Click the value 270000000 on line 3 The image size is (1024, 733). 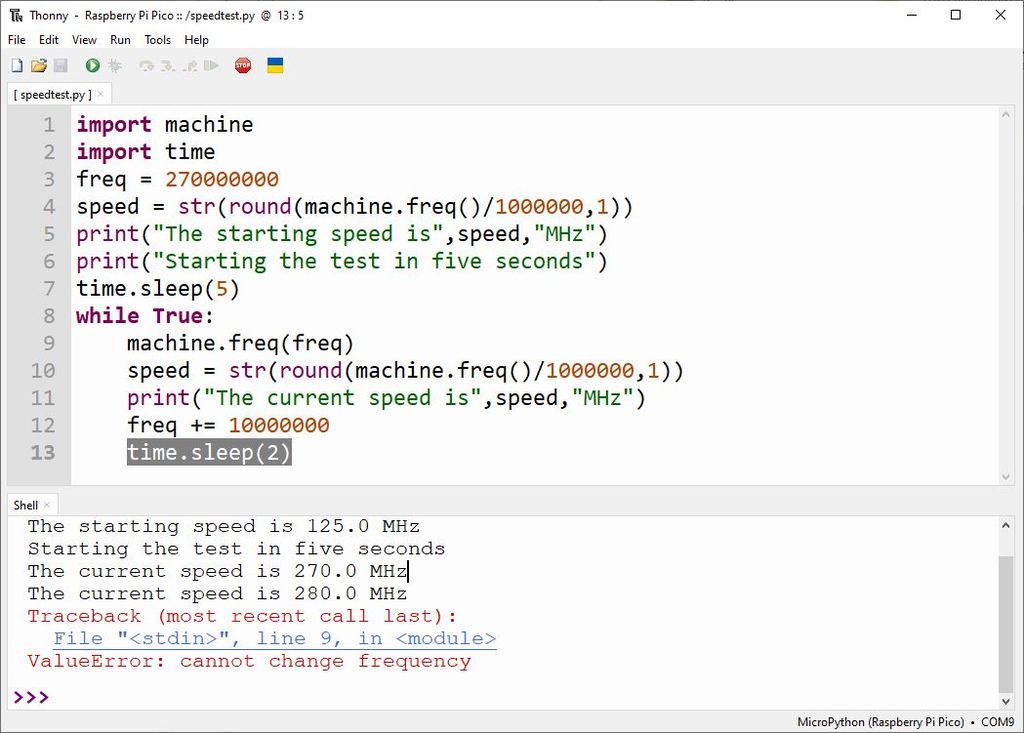[x=222, y=179]
